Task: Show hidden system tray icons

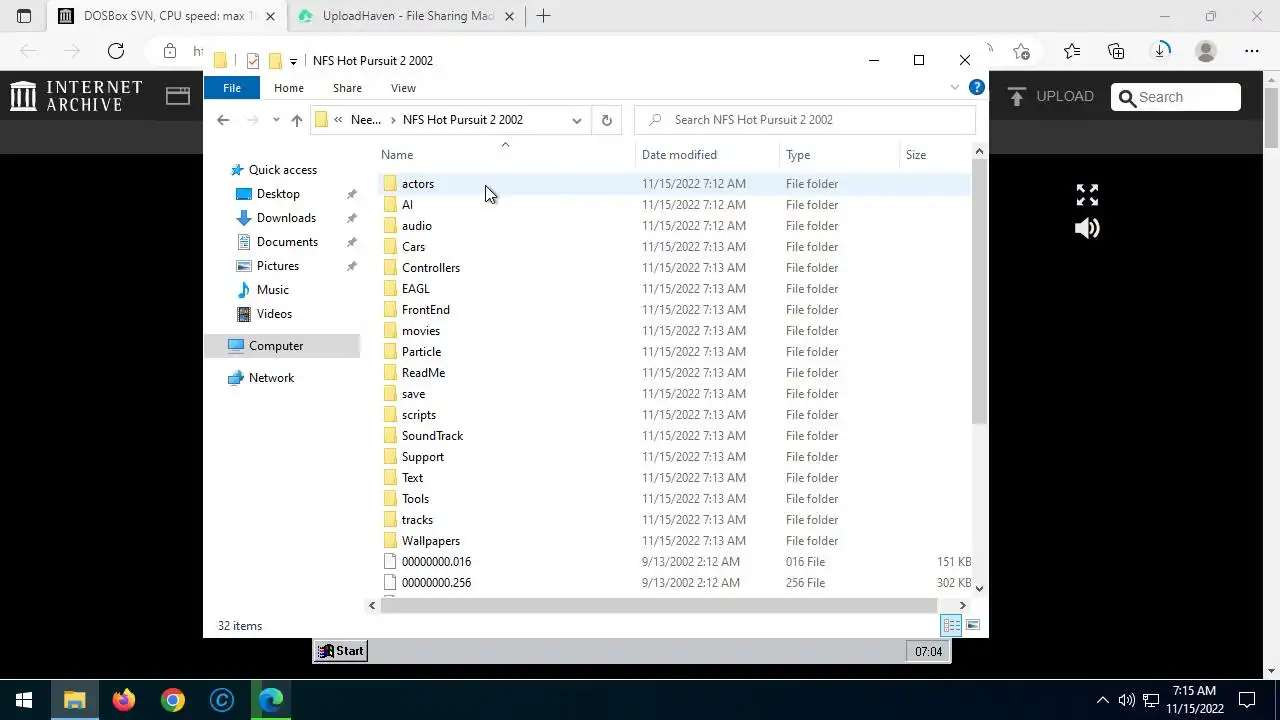Action: pyautogui.click(x=1103, y=700)
